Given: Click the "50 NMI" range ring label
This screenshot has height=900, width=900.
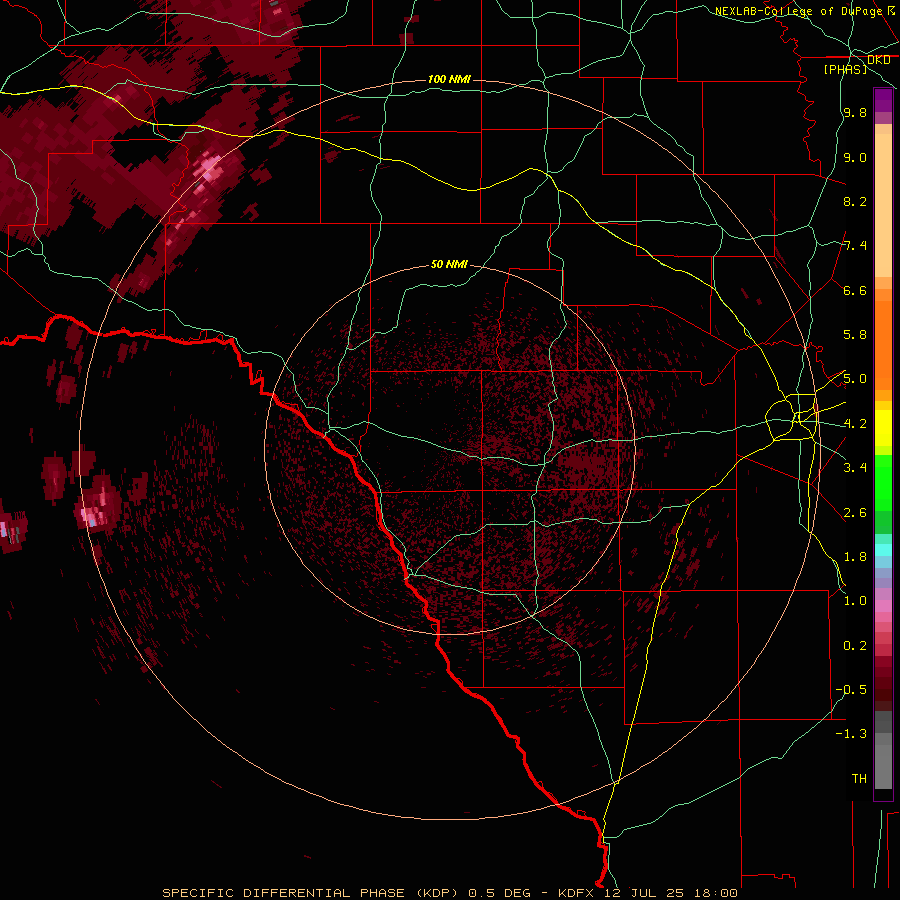Looking at the screenshot, I should 449,264.
